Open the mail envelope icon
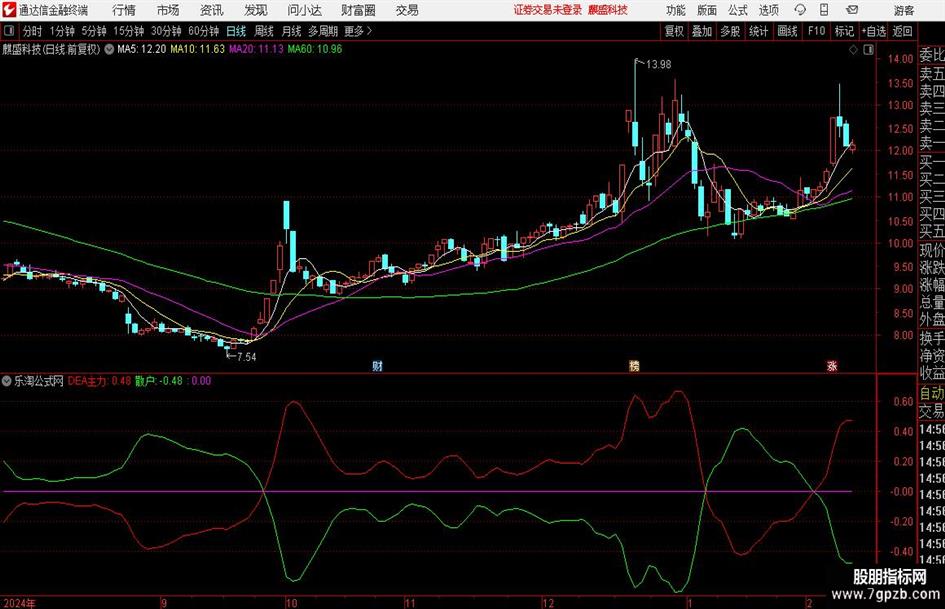 [x=852, y=10]
